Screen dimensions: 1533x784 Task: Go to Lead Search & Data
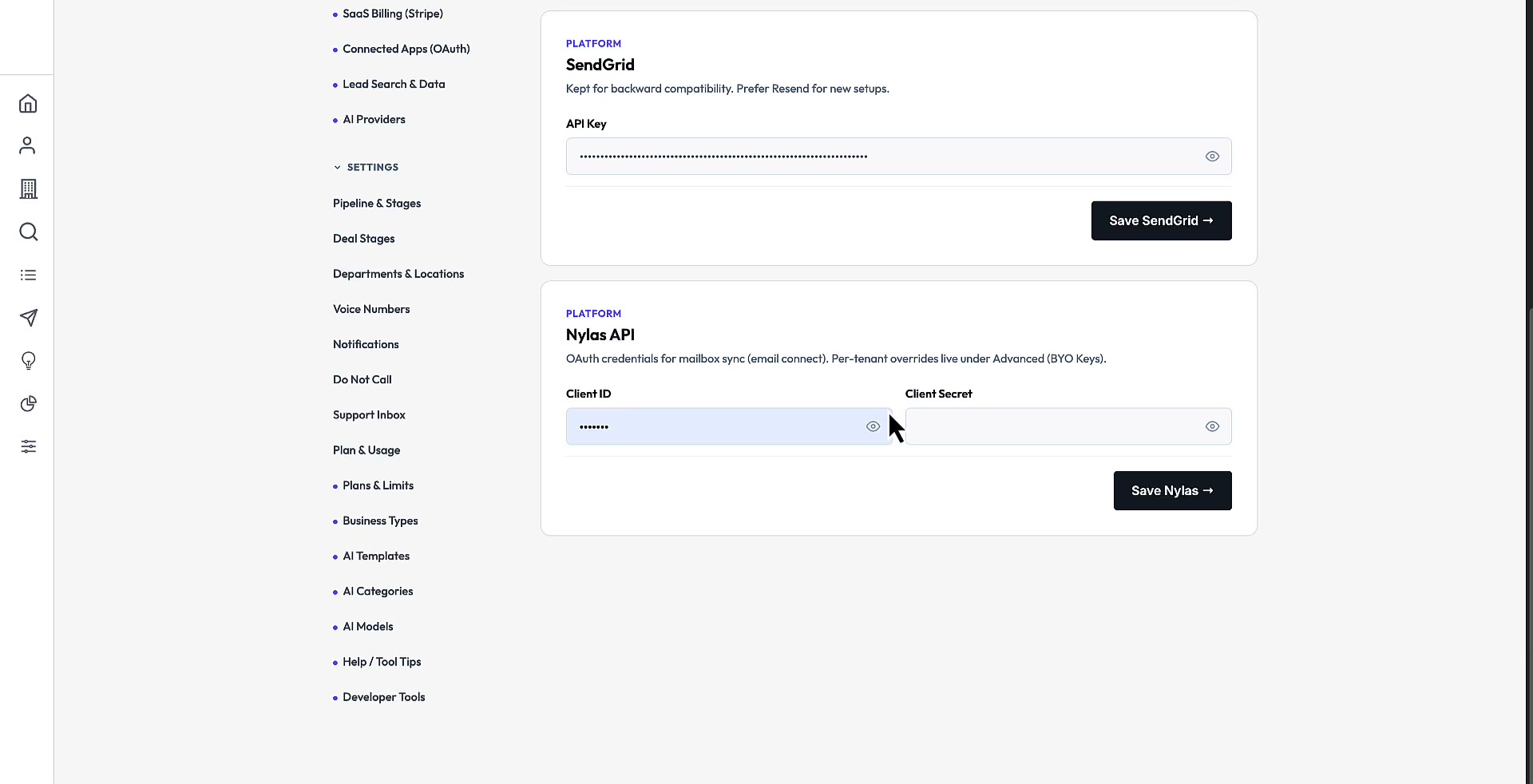click(394, 84)
